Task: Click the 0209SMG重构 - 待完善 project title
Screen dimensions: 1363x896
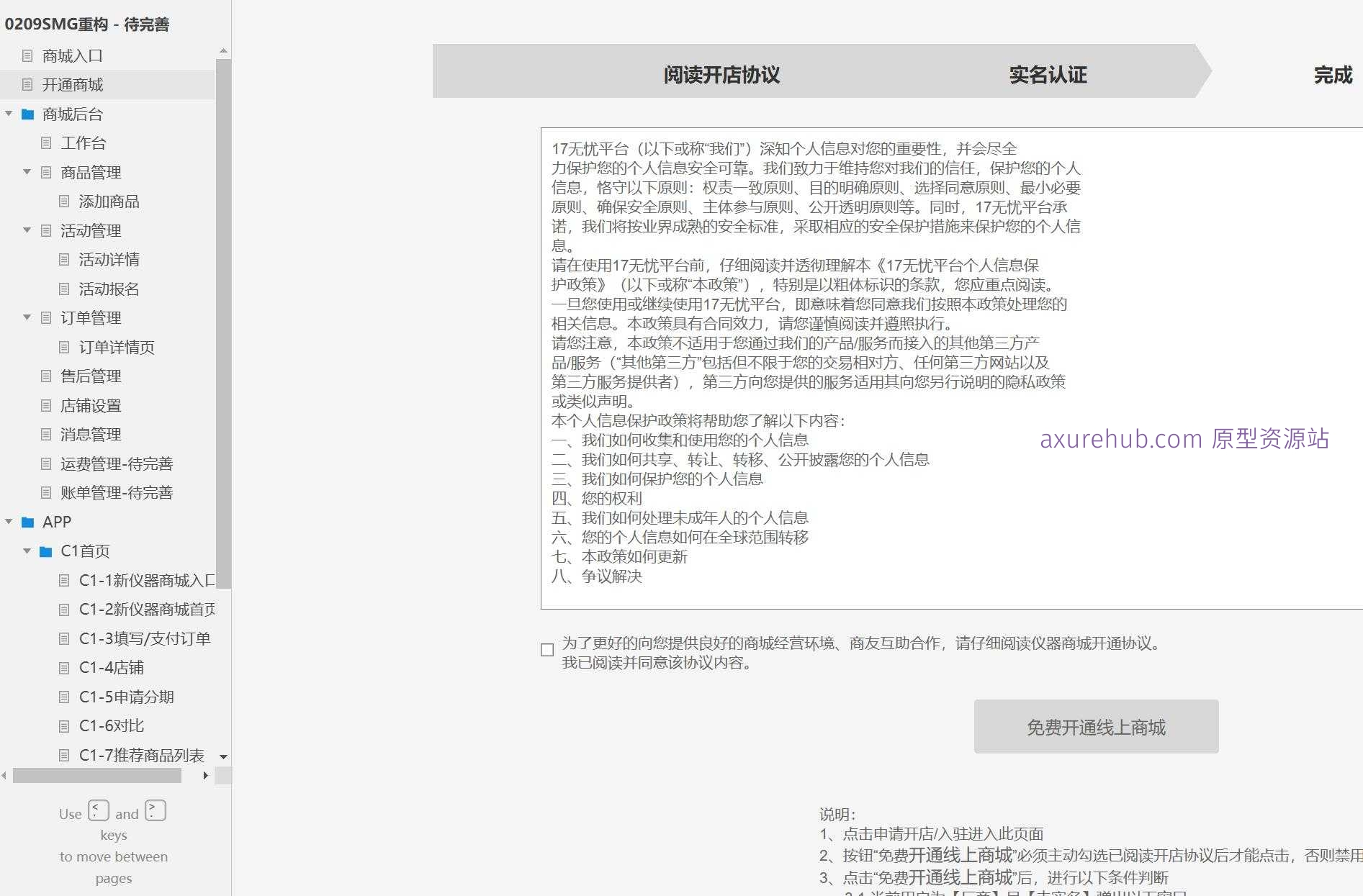Action: pyautogui.click(x=87, y=24)
